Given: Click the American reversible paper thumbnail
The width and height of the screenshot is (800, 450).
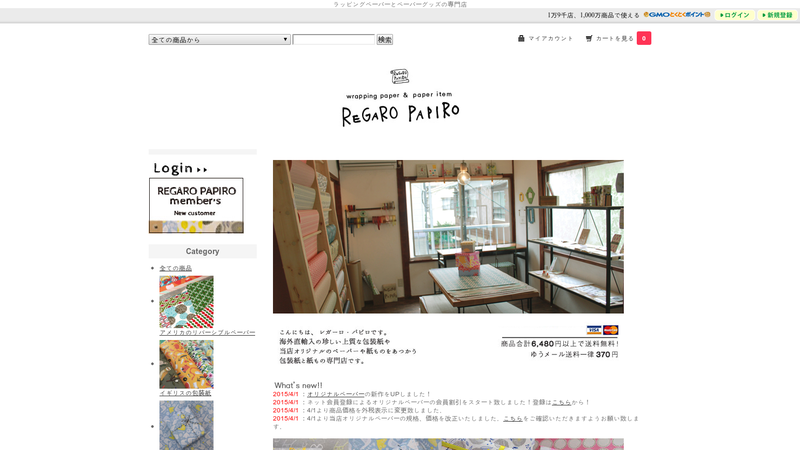Looking at the screenshot, I should [186, 302].
